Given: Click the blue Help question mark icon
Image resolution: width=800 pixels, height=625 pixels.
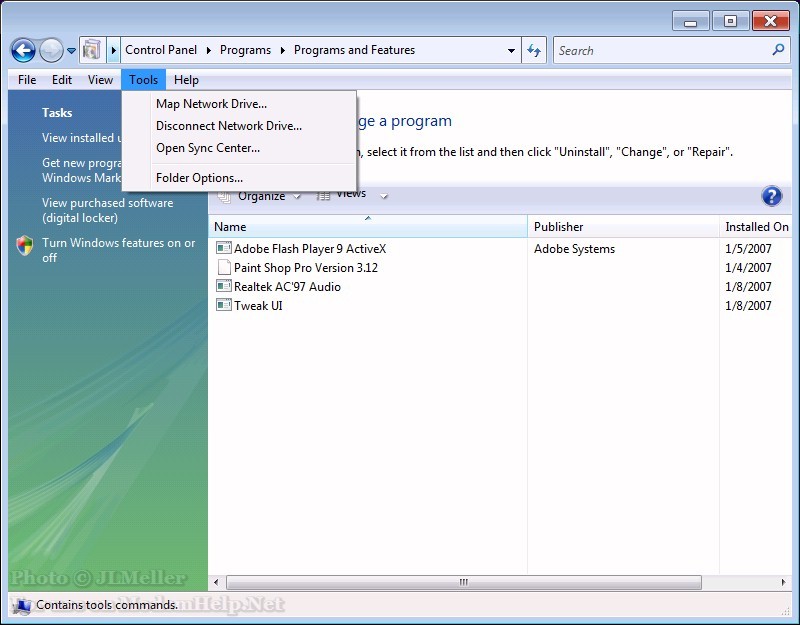Looking at the screenshot, I should pyautogui.click(x=772, y=196).
